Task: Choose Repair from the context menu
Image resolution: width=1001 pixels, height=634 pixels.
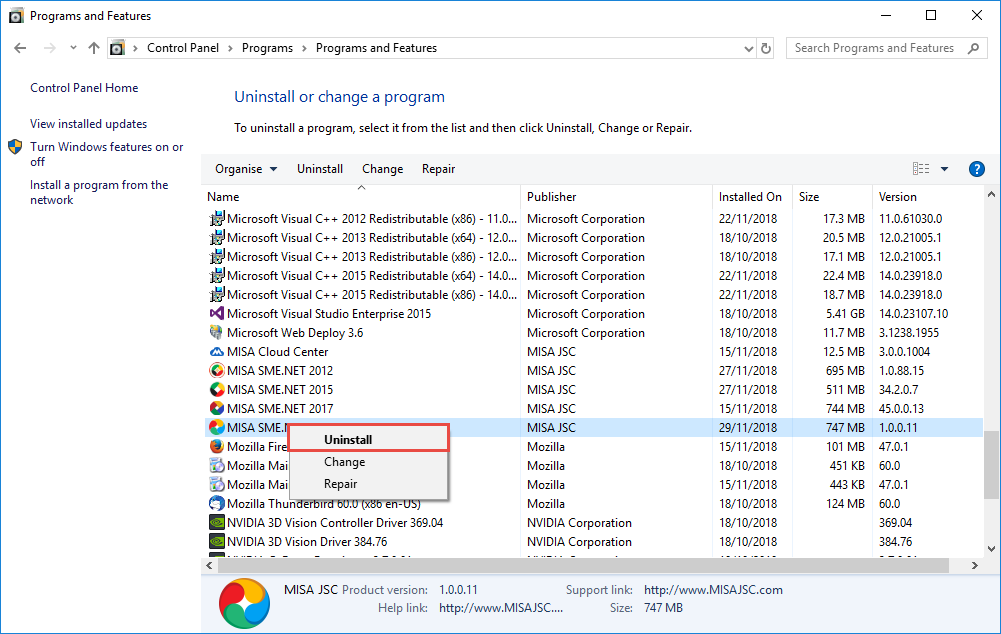Action: pos(369,484)
